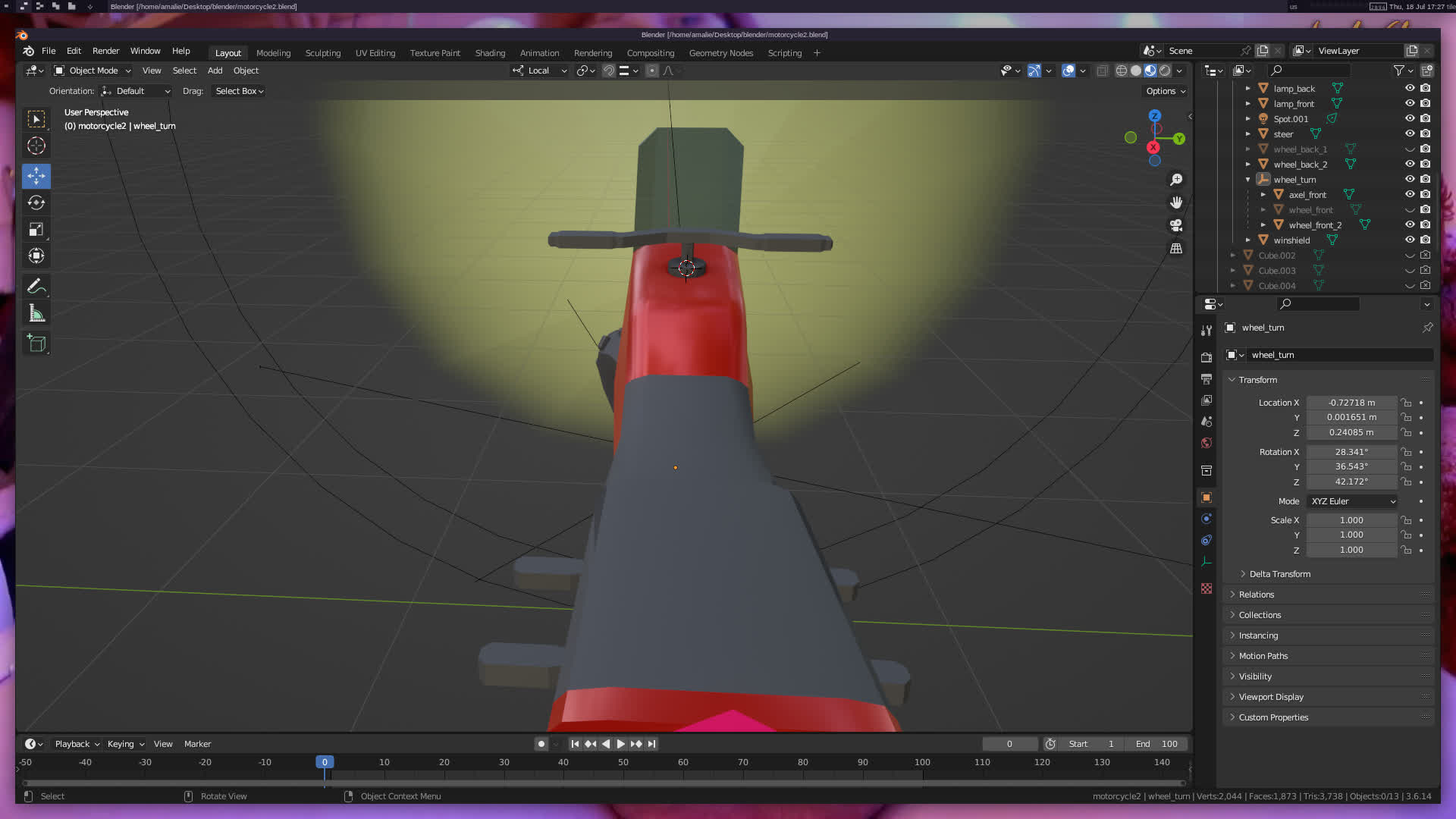Click the zoom magnifier viewport icon
The image size is (1456, 819).
[x=1176, y=180]
